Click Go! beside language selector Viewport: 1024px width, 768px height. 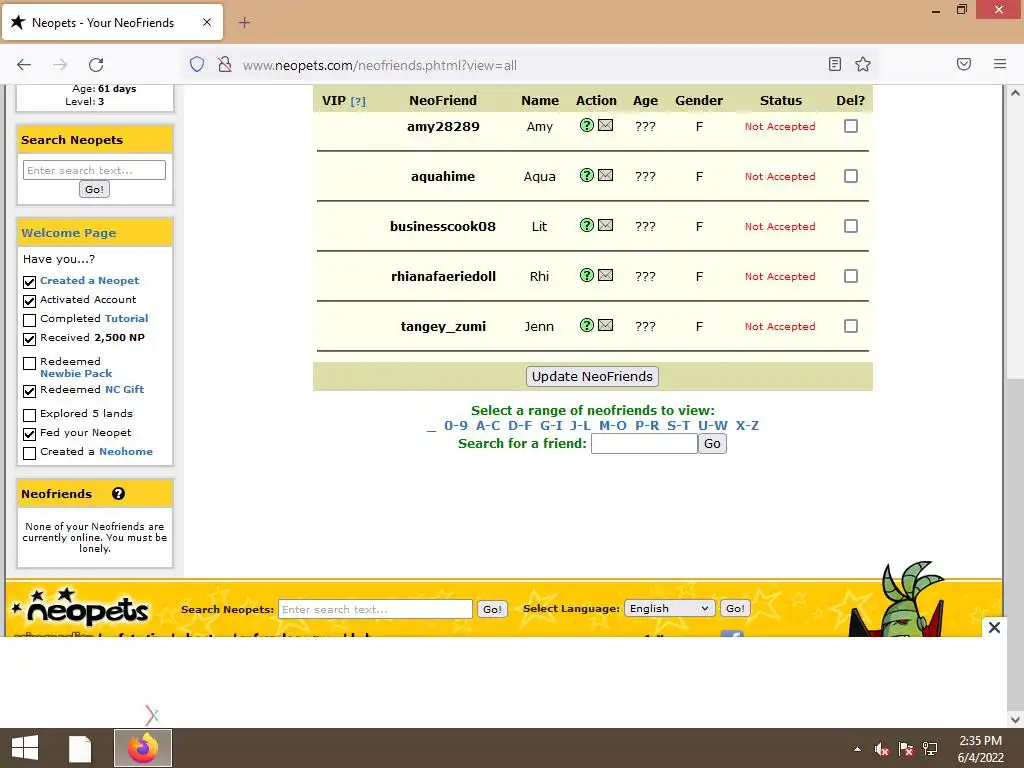[x=735, y=608]
